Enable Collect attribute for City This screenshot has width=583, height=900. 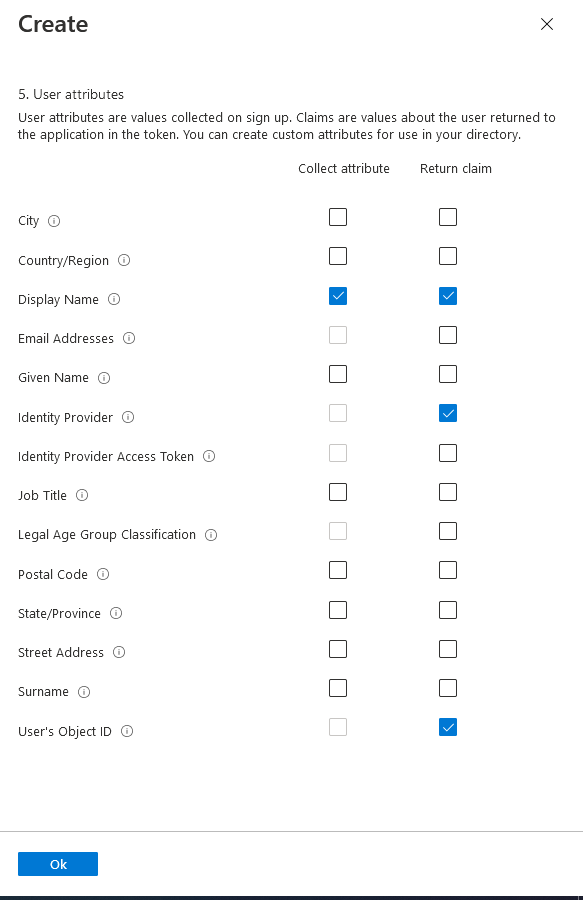point(338,217)
